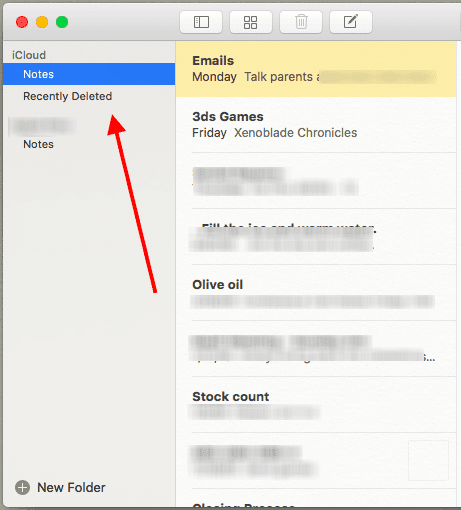Open the 3ds Games note
This screenshot has width=461, height=510.
pos(316,125)
